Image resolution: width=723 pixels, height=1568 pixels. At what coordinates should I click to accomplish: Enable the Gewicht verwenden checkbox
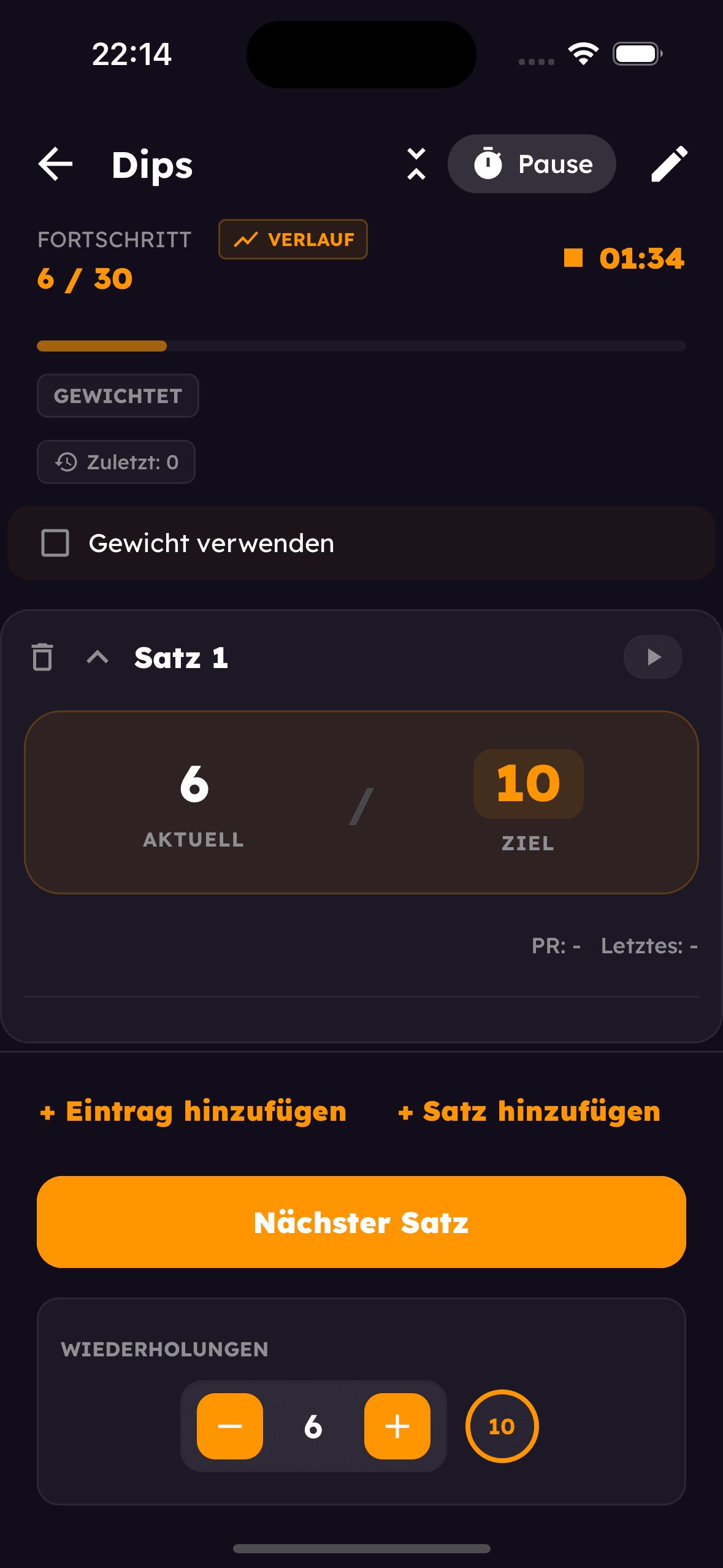pos(55,542)
